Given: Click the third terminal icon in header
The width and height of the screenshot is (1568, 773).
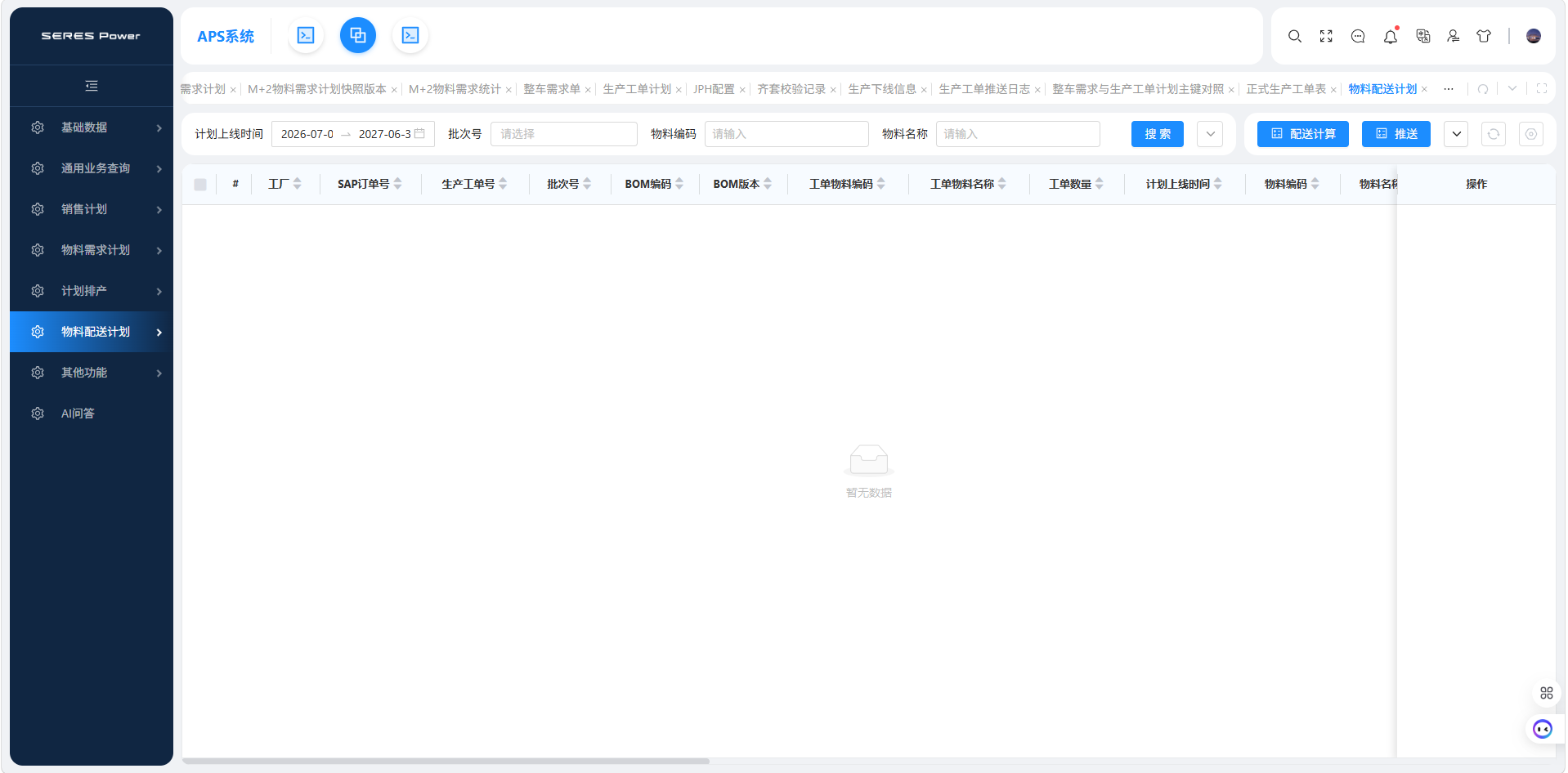Looking at the screenshot, I should 410,35.
